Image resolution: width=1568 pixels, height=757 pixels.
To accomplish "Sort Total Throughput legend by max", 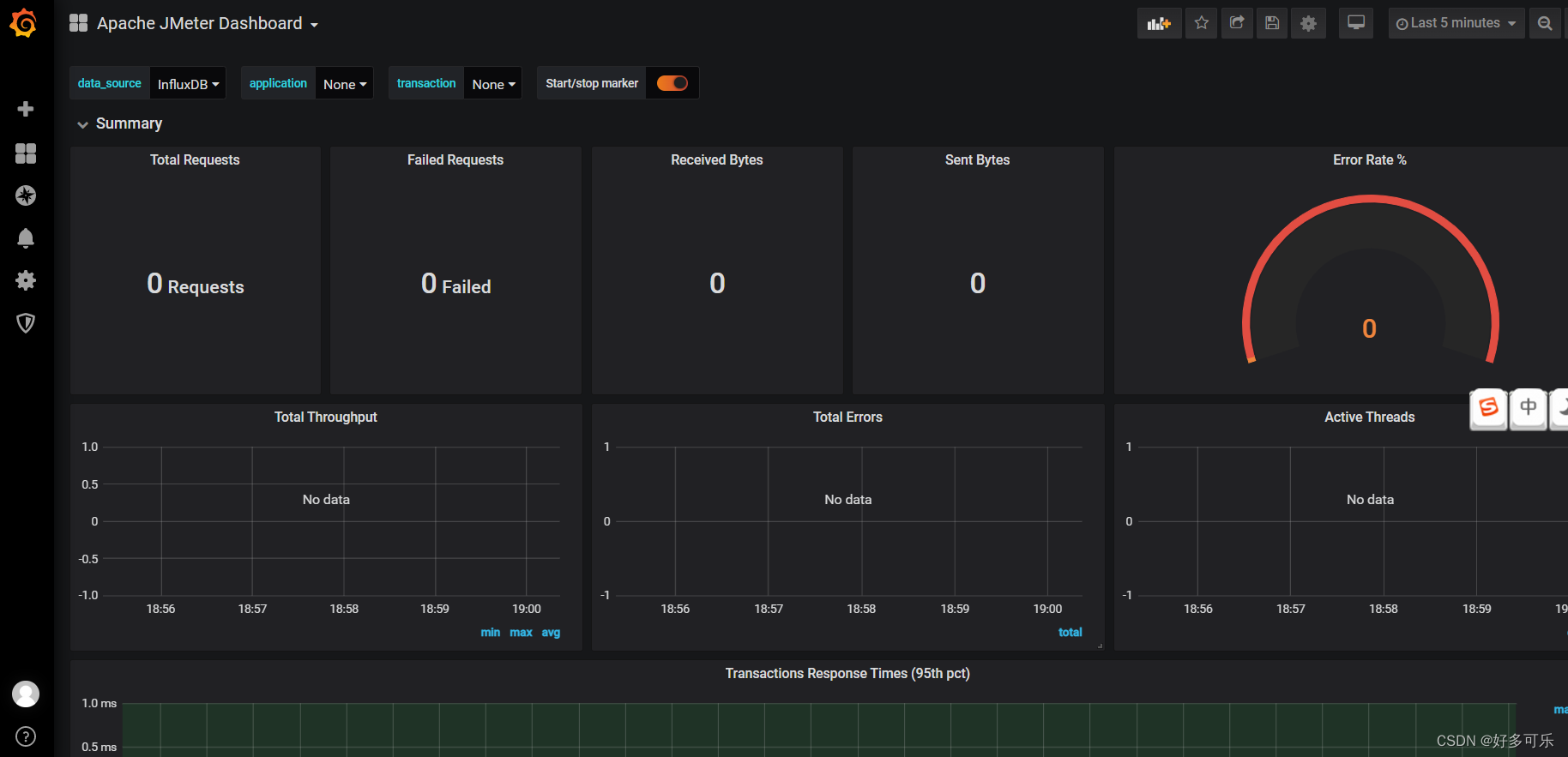I will [521, 632].
